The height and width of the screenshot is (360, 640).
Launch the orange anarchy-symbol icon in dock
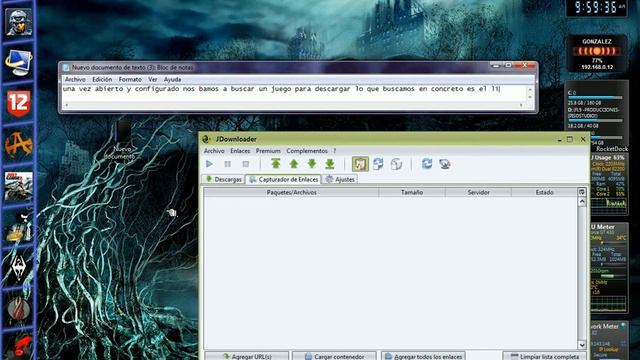click(x=18, y=145)
